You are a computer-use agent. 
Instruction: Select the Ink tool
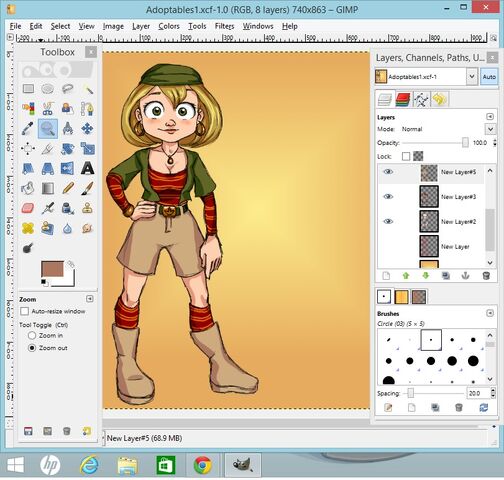[68, 209]
